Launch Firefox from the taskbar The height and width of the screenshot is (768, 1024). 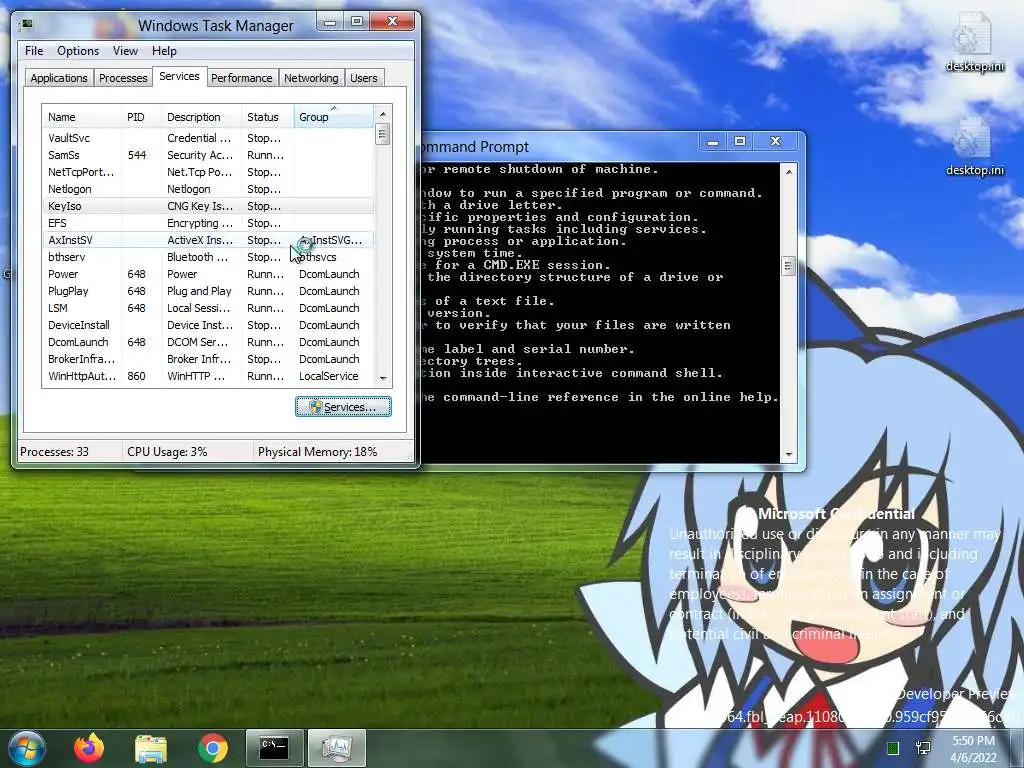(x=88, y=748)
